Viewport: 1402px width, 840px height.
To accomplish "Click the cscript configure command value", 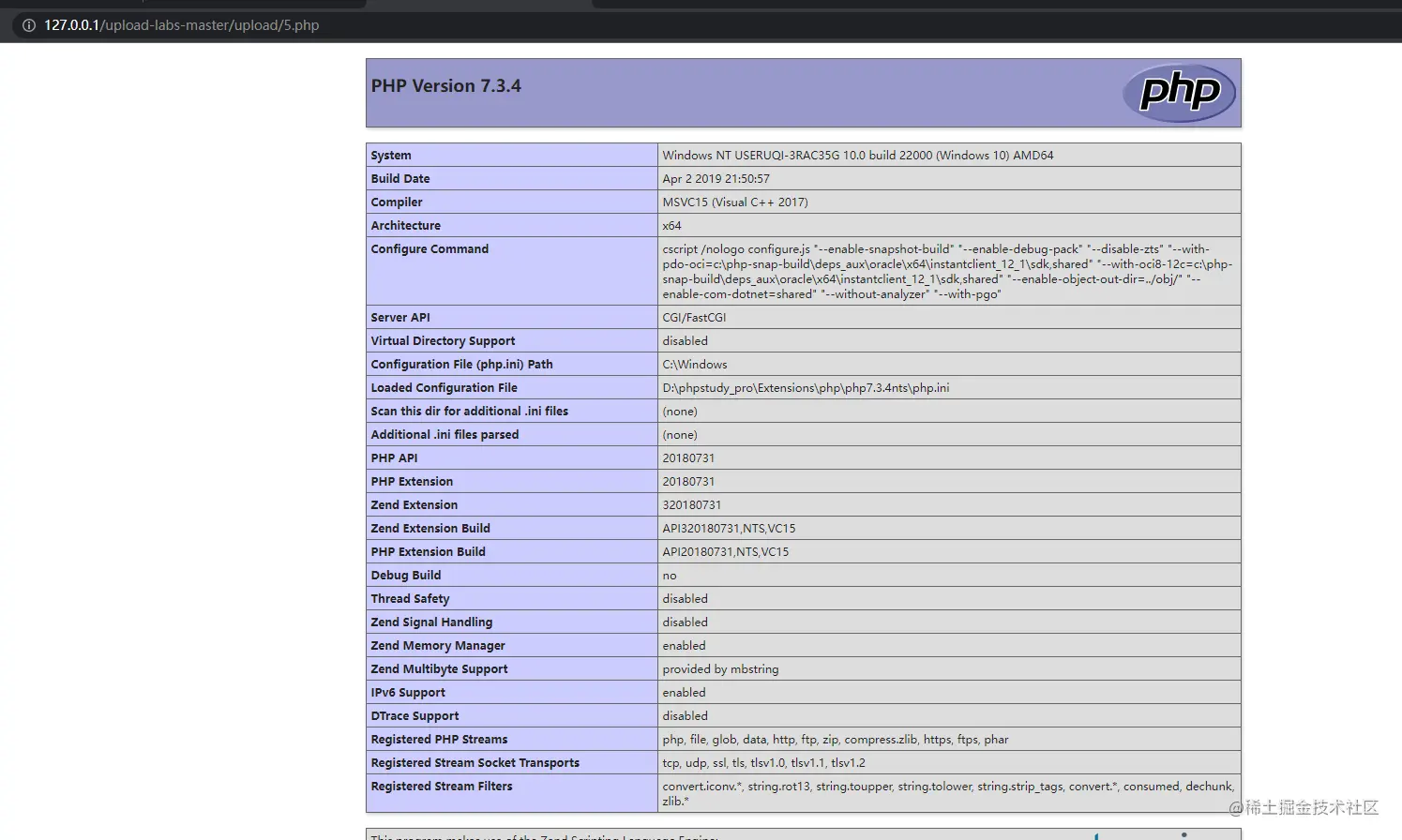I will (x=947, y=272).
